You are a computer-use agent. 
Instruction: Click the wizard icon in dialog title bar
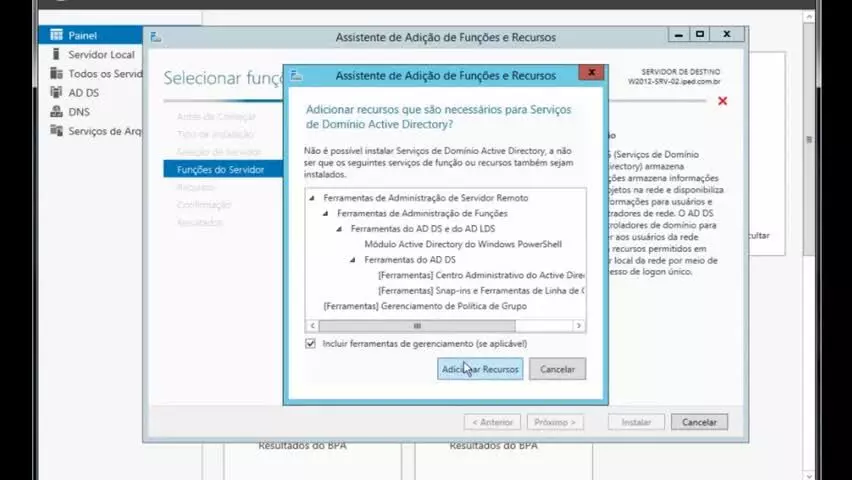point(296,76)
